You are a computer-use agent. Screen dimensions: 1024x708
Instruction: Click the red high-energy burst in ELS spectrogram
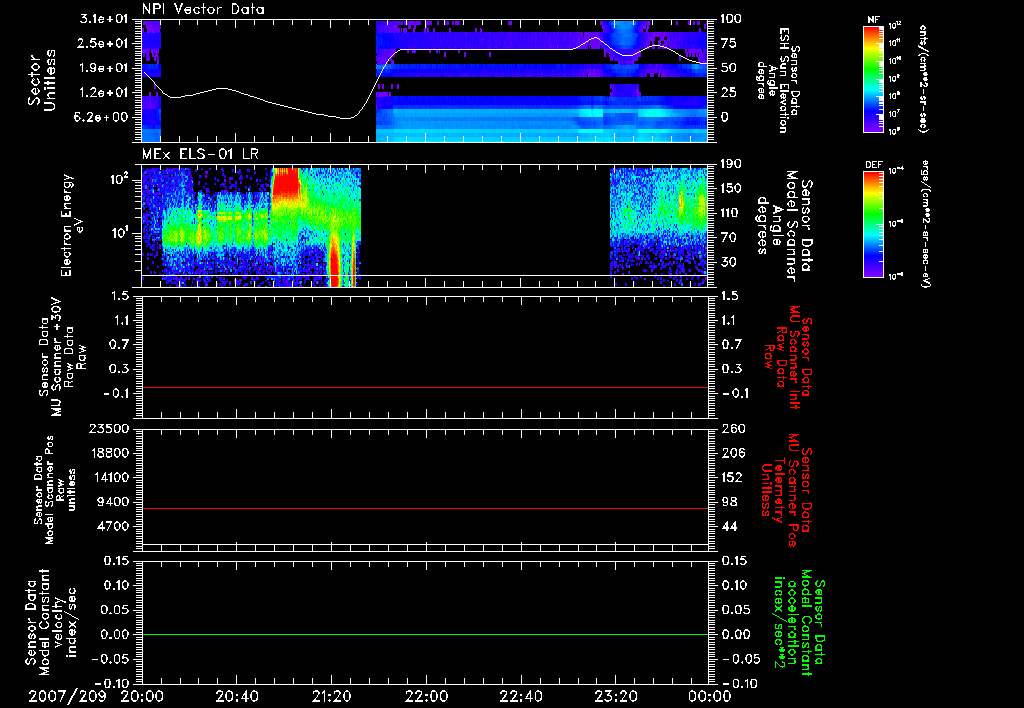pyautogui.click(x=285, y=183)
